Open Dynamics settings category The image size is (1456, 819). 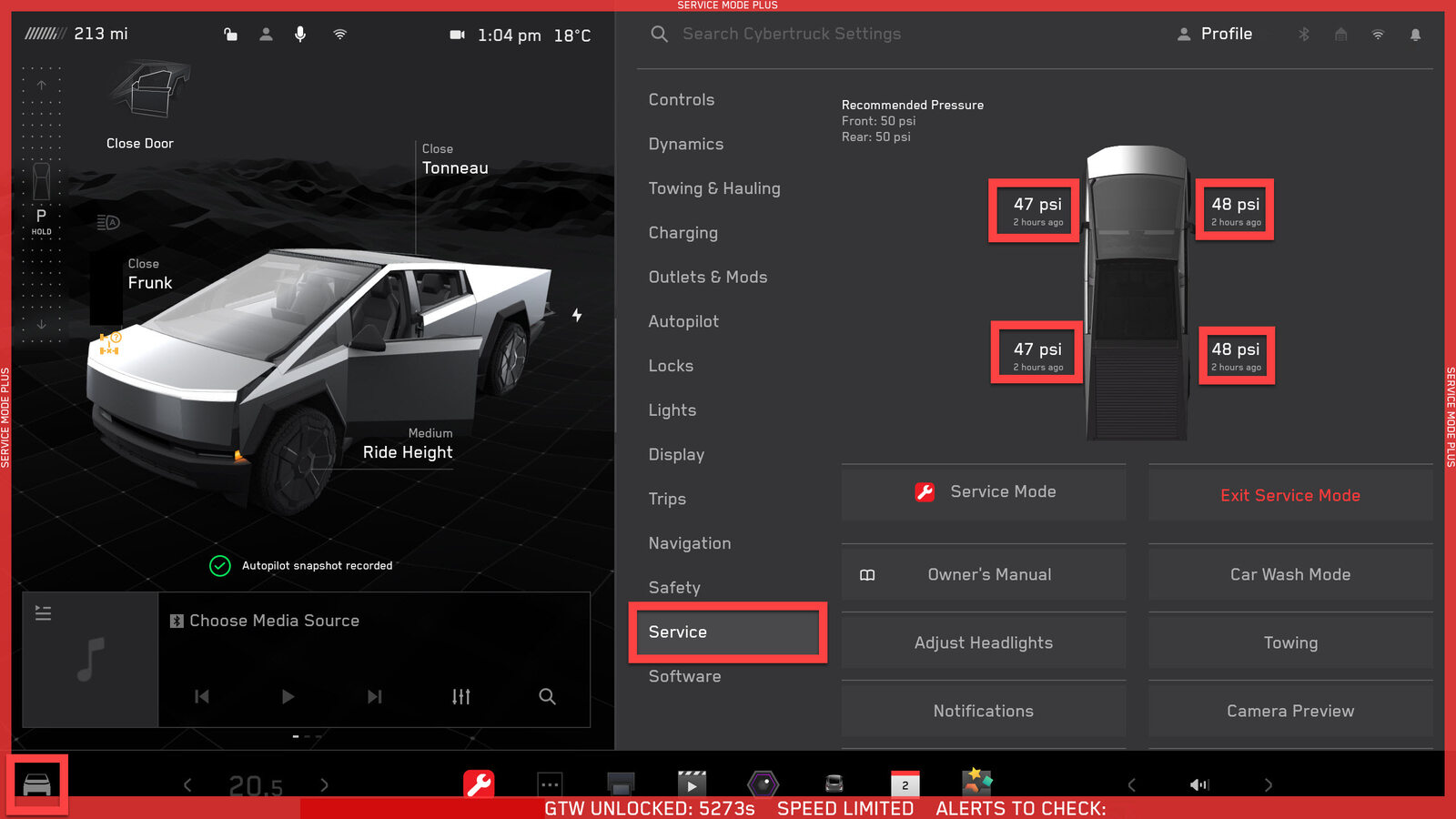(686, 144)
